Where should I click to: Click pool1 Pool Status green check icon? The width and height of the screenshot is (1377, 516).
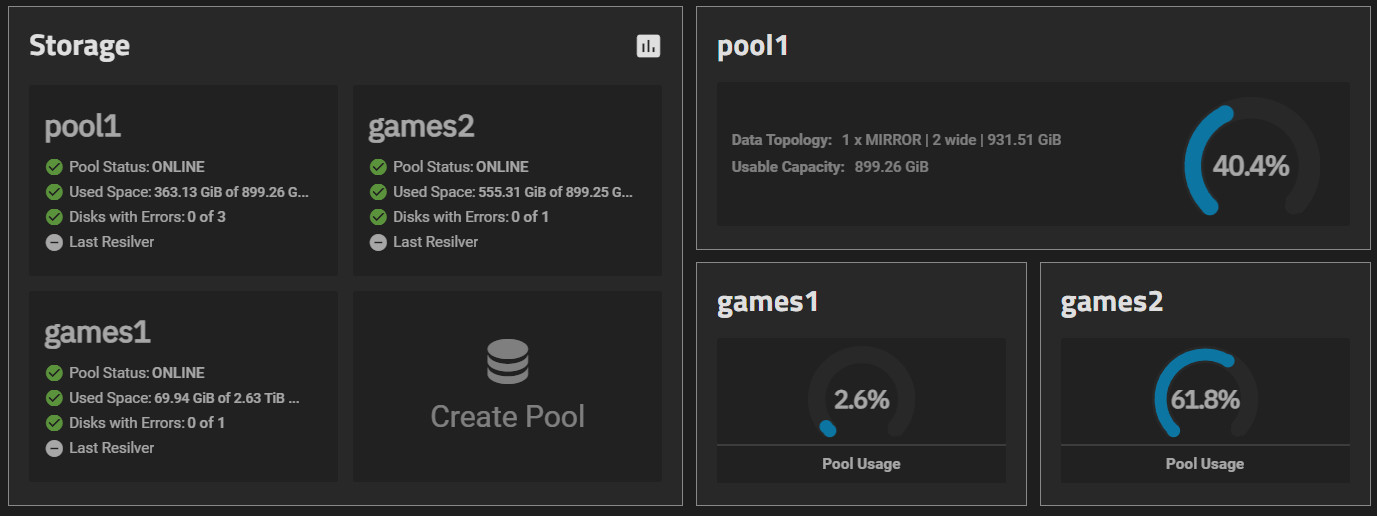click(54, 167)
